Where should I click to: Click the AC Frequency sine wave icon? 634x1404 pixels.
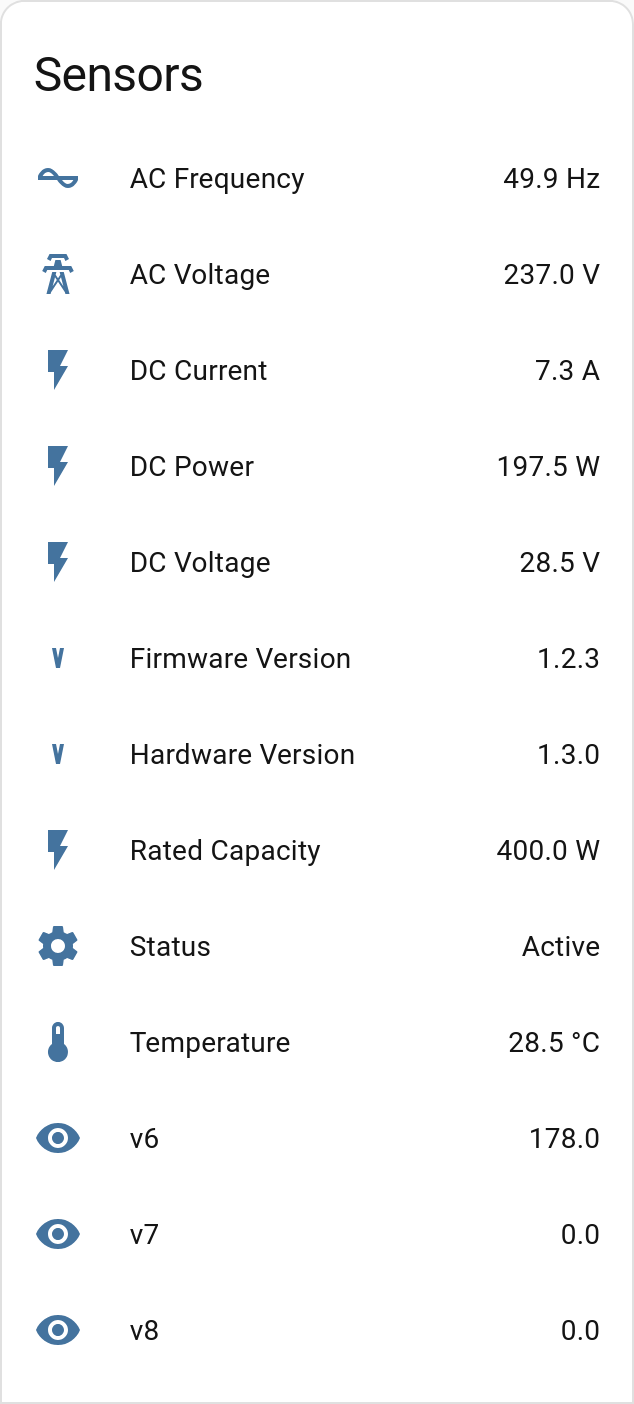pyautogui.click(x=58, y=179)
